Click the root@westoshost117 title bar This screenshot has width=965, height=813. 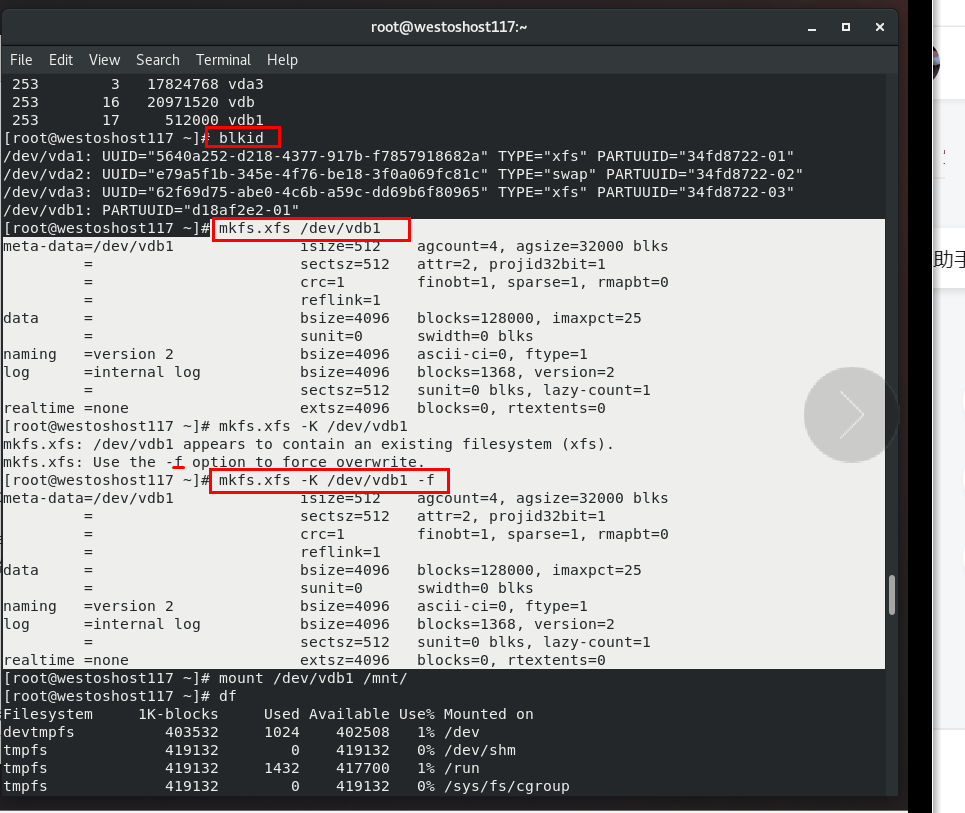pos(449,26)
